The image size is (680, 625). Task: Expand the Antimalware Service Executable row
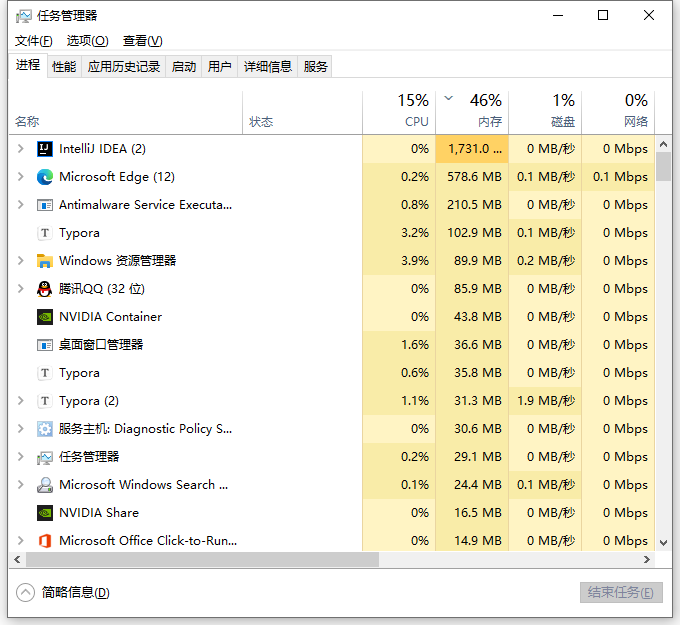(x=20, y=205)
